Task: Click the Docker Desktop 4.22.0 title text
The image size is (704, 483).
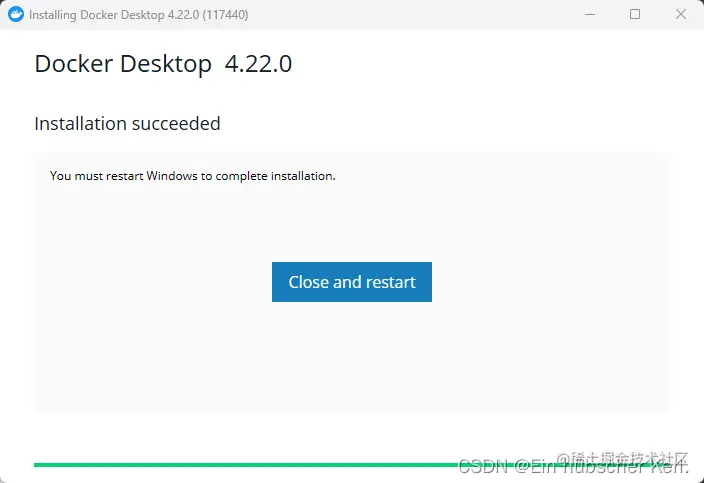Action: coord(163,64)
